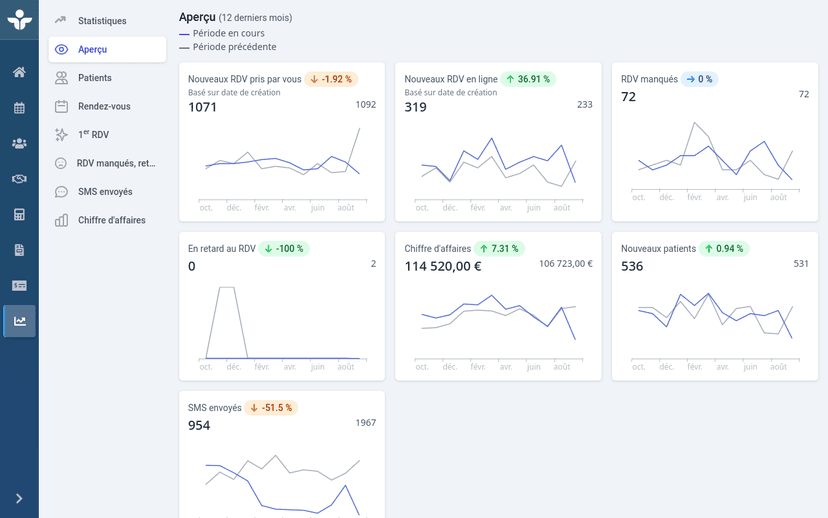
Task: Open the home icon in sidebar
Action: 19,72
